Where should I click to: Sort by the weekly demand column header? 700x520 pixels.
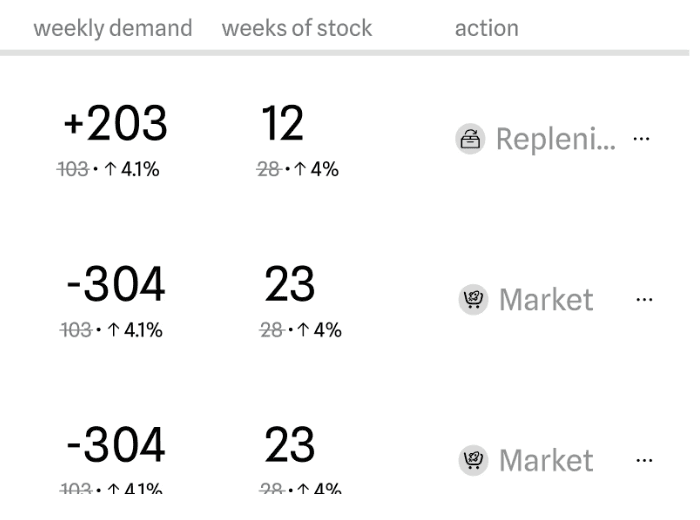pos(113,28)
